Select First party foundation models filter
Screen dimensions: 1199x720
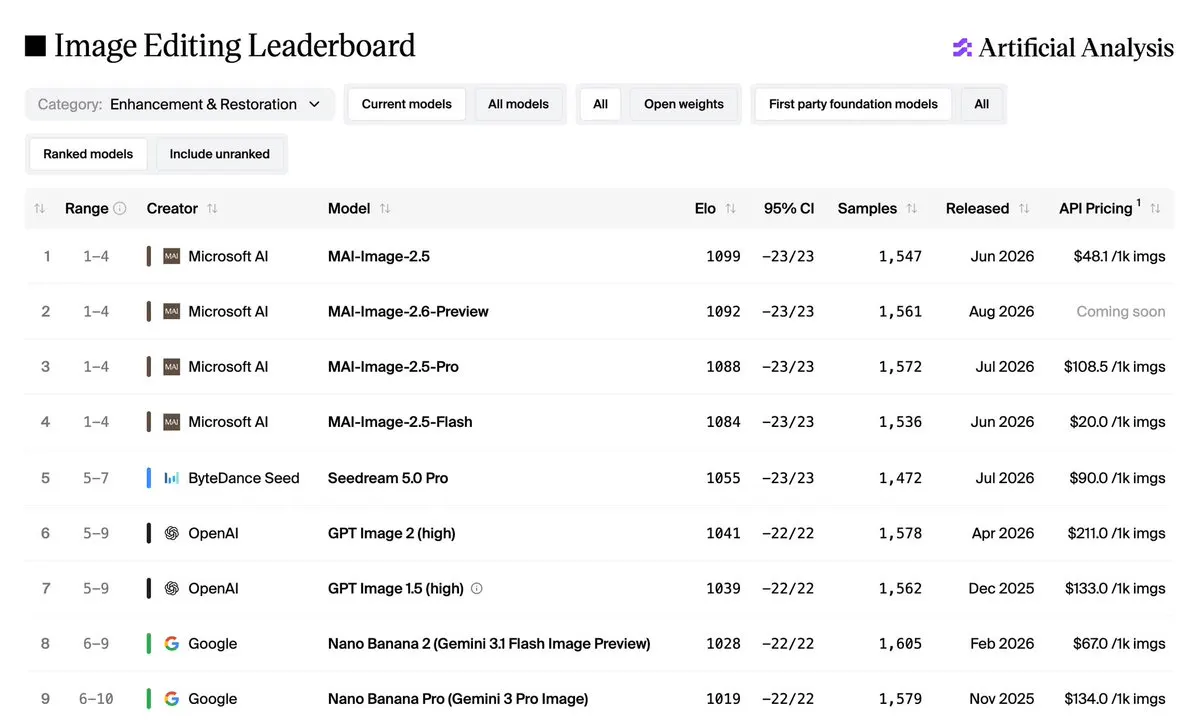pos(853,104)
